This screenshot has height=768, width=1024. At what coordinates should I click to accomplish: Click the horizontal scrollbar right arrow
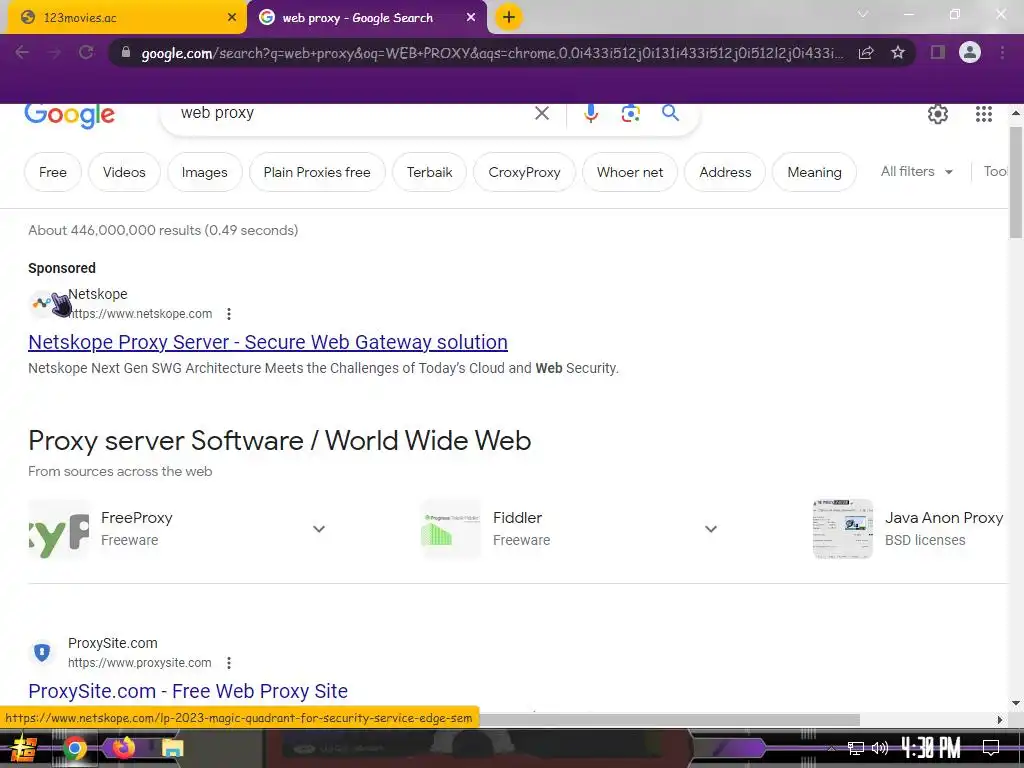[1000, 720]
